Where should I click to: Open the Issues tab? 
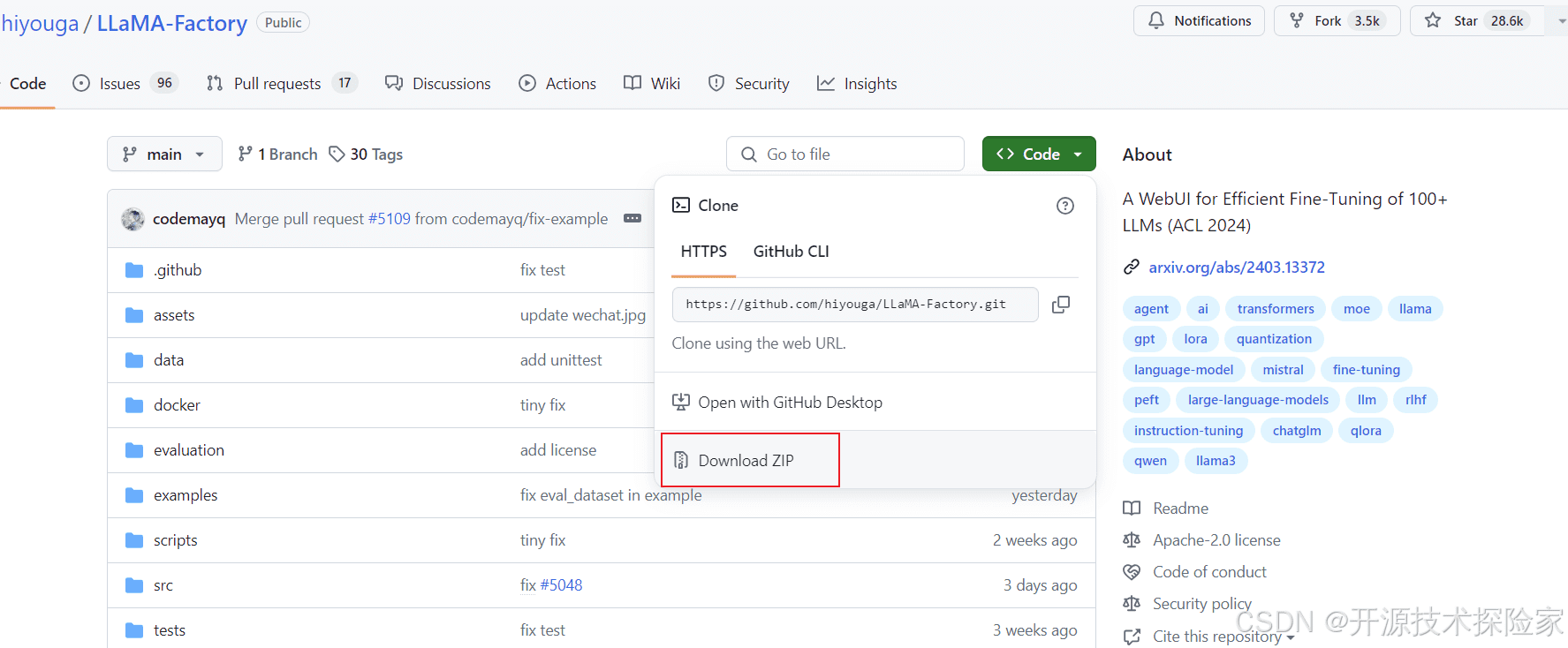125,83
